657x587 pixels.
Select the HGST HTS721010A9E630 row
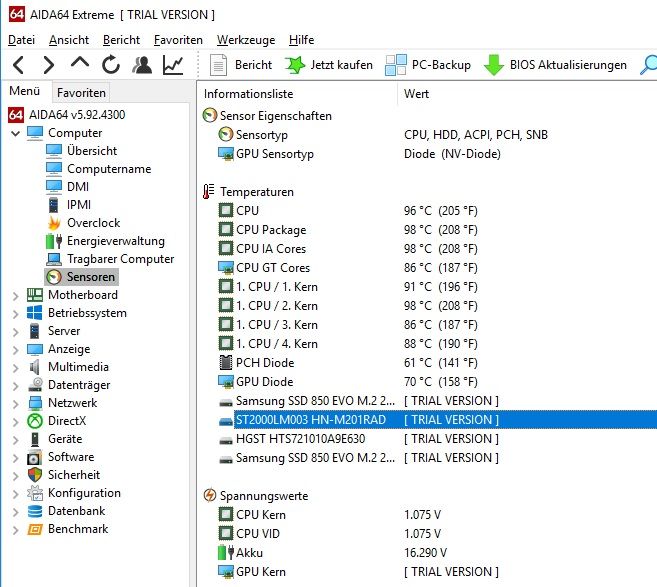300,438
